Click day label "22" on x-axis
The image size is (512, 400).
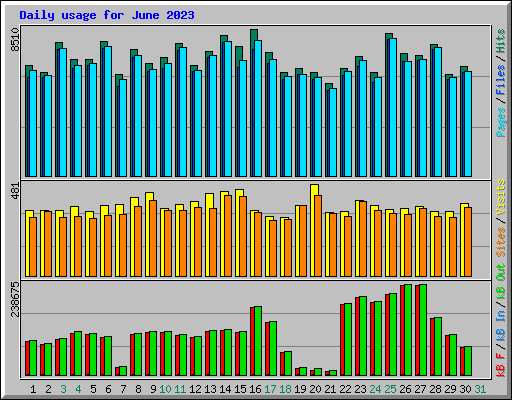coord(345,389)
